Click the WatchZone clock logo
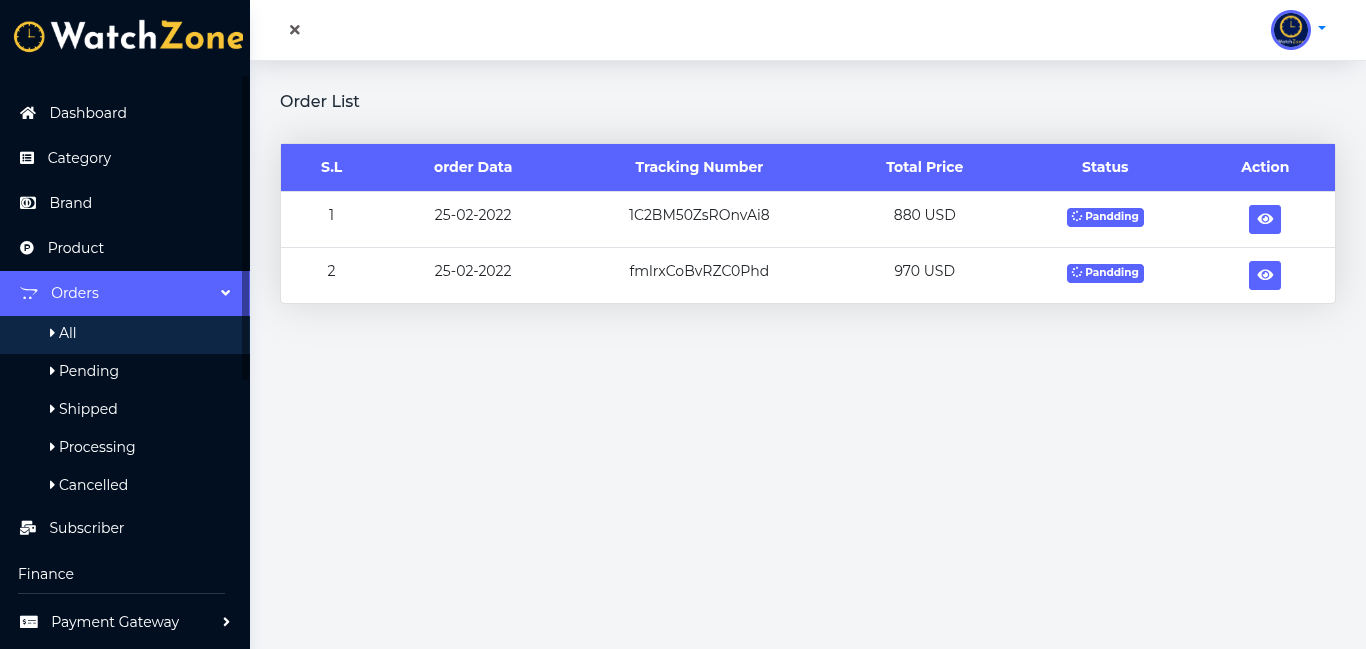Viewport: 1366px width, 649px height. (30, 37)
